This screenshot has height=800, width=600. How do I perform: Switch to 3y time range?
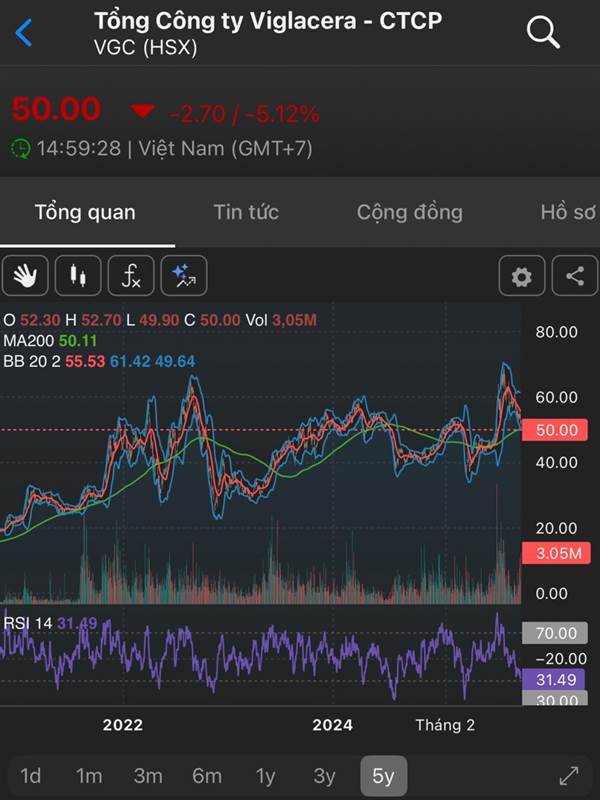pyautogui.click(x=324, y=776)
